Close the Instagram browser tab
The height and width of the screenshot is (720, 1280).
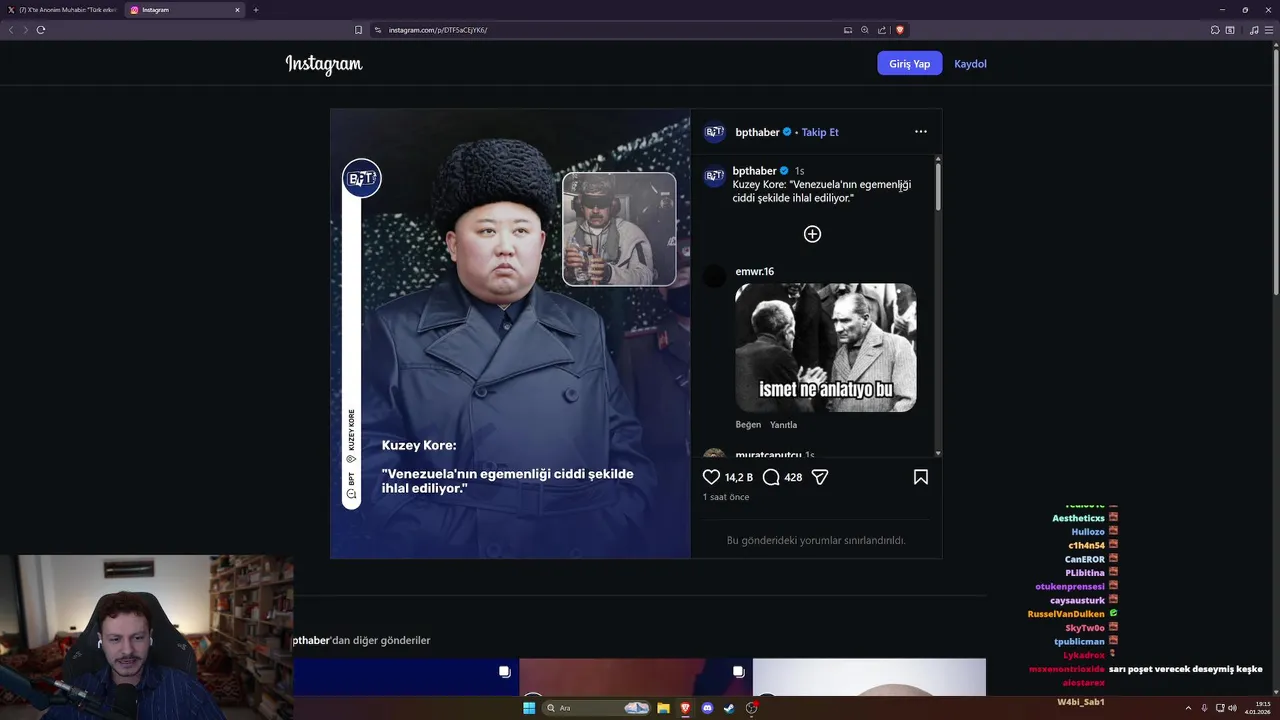[x=238, y=10]
